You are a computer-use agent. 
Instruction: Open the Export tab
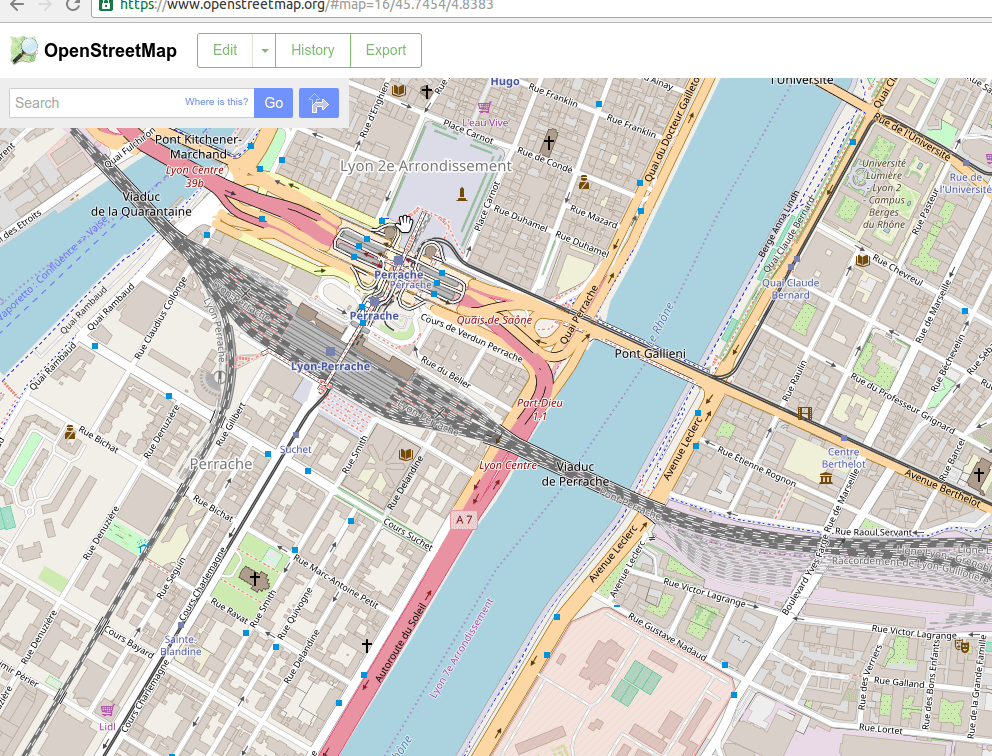(x=386, y=51)
